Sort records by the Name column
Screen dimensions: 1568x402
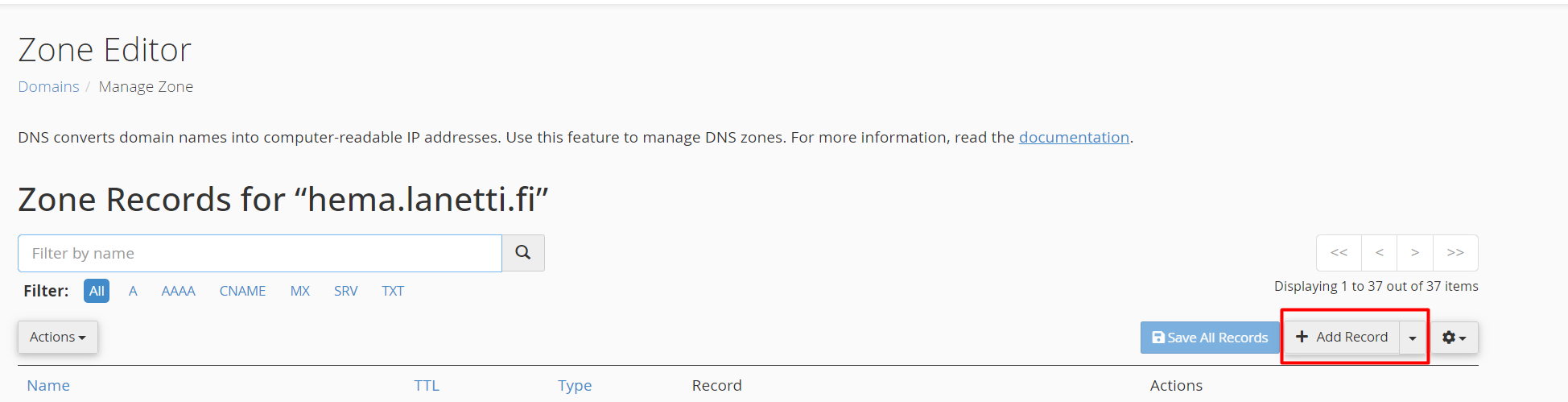48,385
